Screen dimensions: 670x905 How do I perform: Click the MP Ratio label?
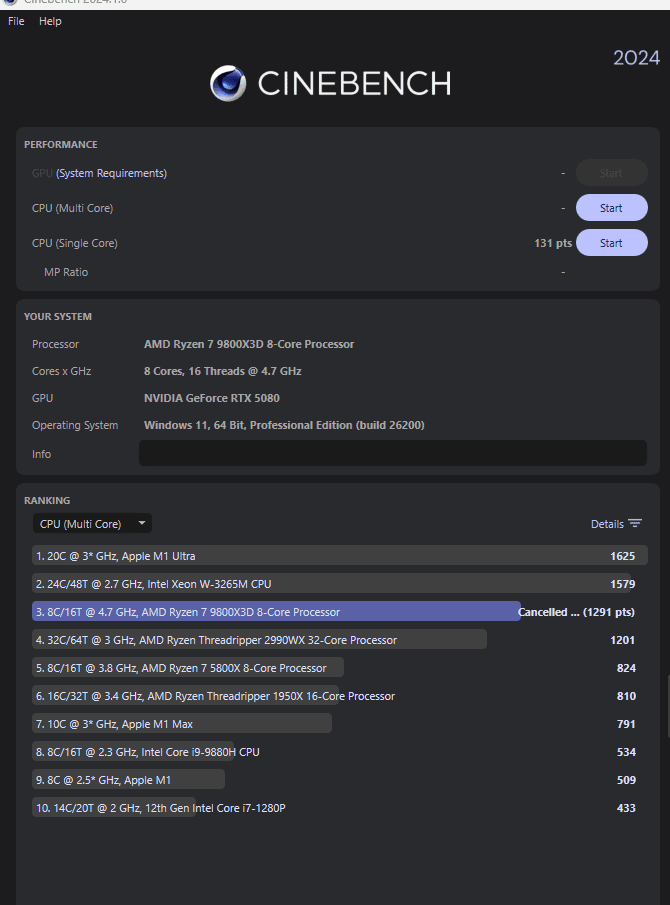(x=66, y=272)
